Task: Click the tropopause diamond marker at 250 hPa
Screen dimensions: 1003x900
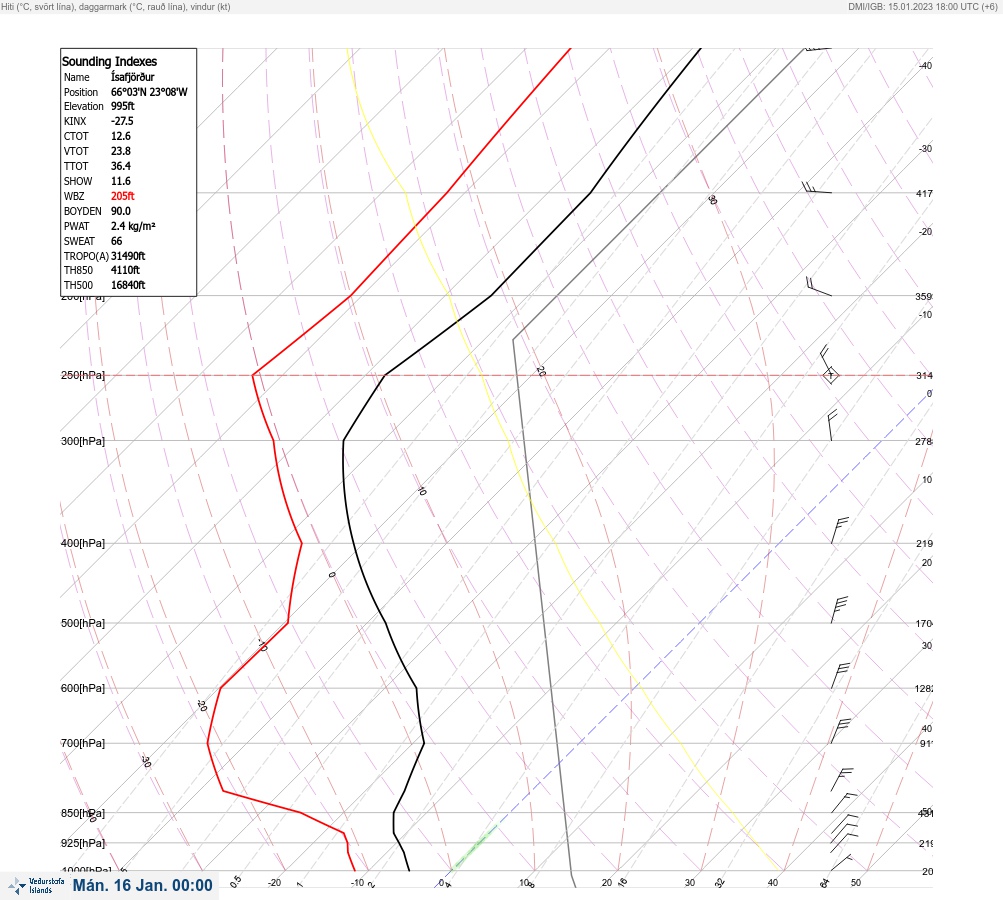Action: pyautogui.click(x=830, y=375)
